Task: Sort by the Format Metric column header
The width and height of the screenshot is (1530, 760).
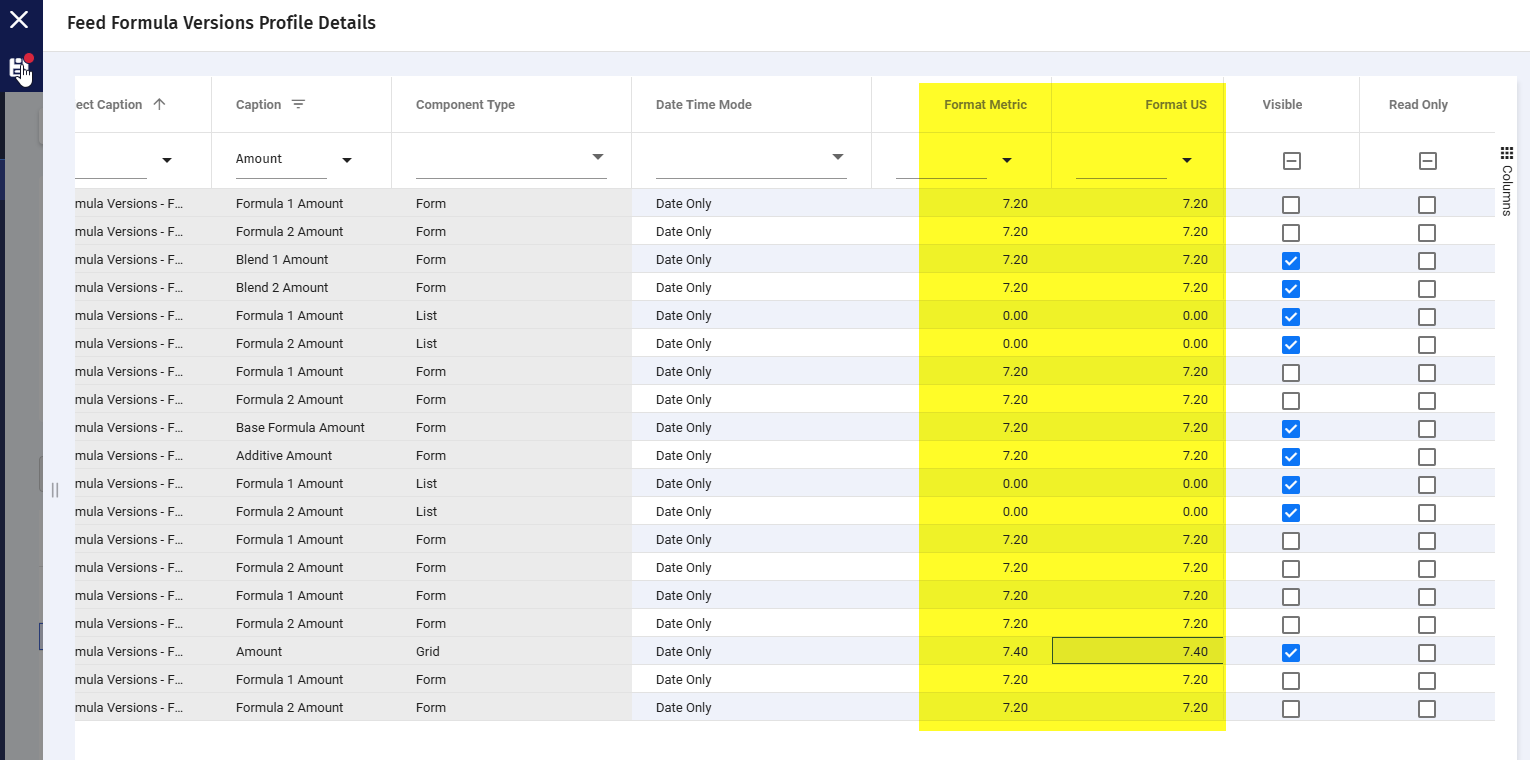Action: tap(985, 104)
